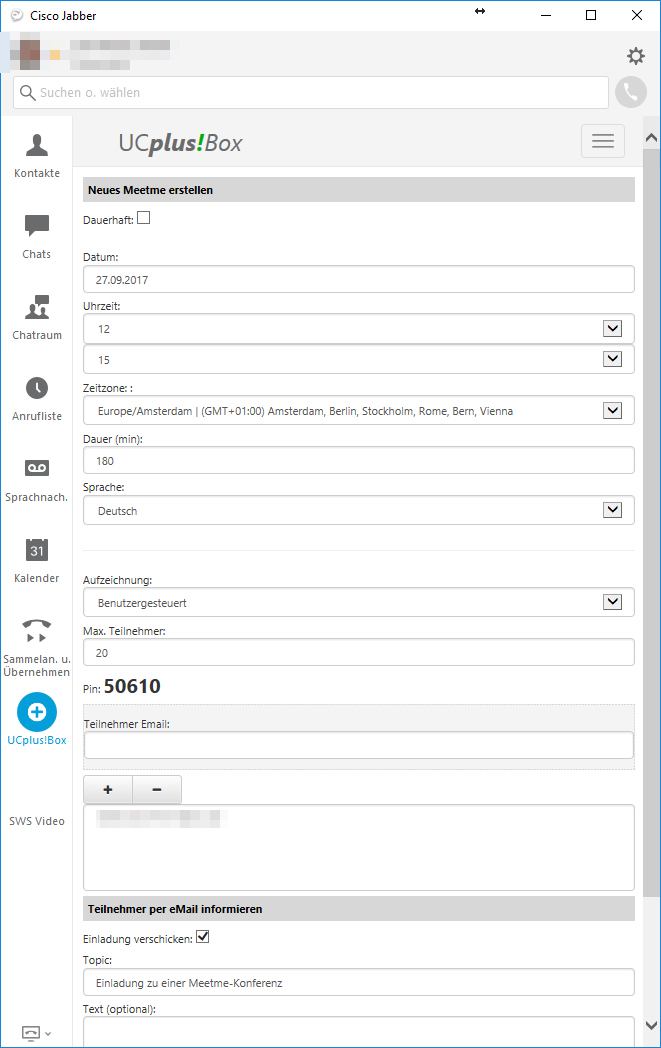
Task: Remove participant with minus button
Action: 157,789
